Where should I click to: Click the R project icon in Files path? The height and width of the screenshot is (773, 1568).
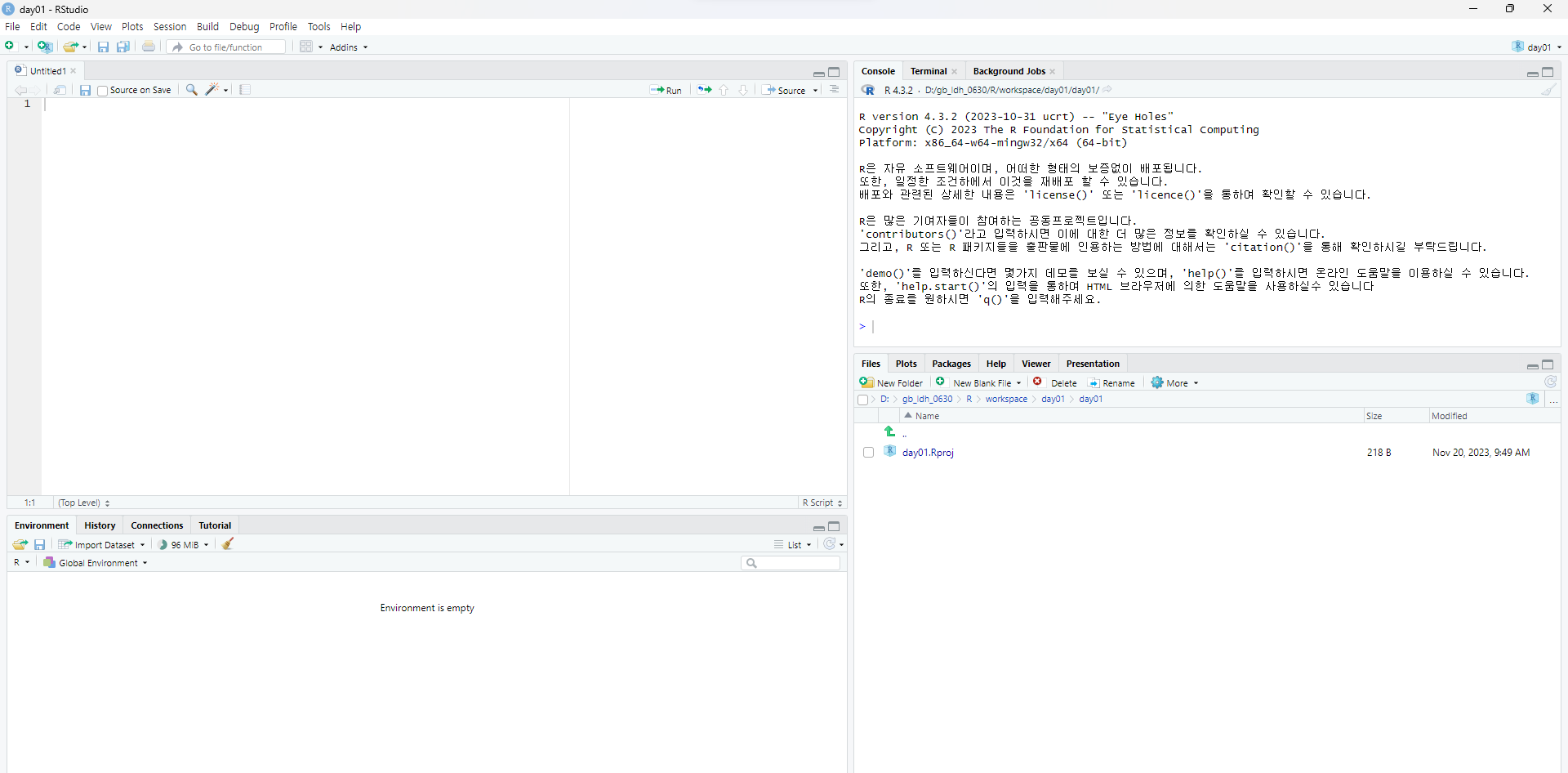click(1533, 399)
